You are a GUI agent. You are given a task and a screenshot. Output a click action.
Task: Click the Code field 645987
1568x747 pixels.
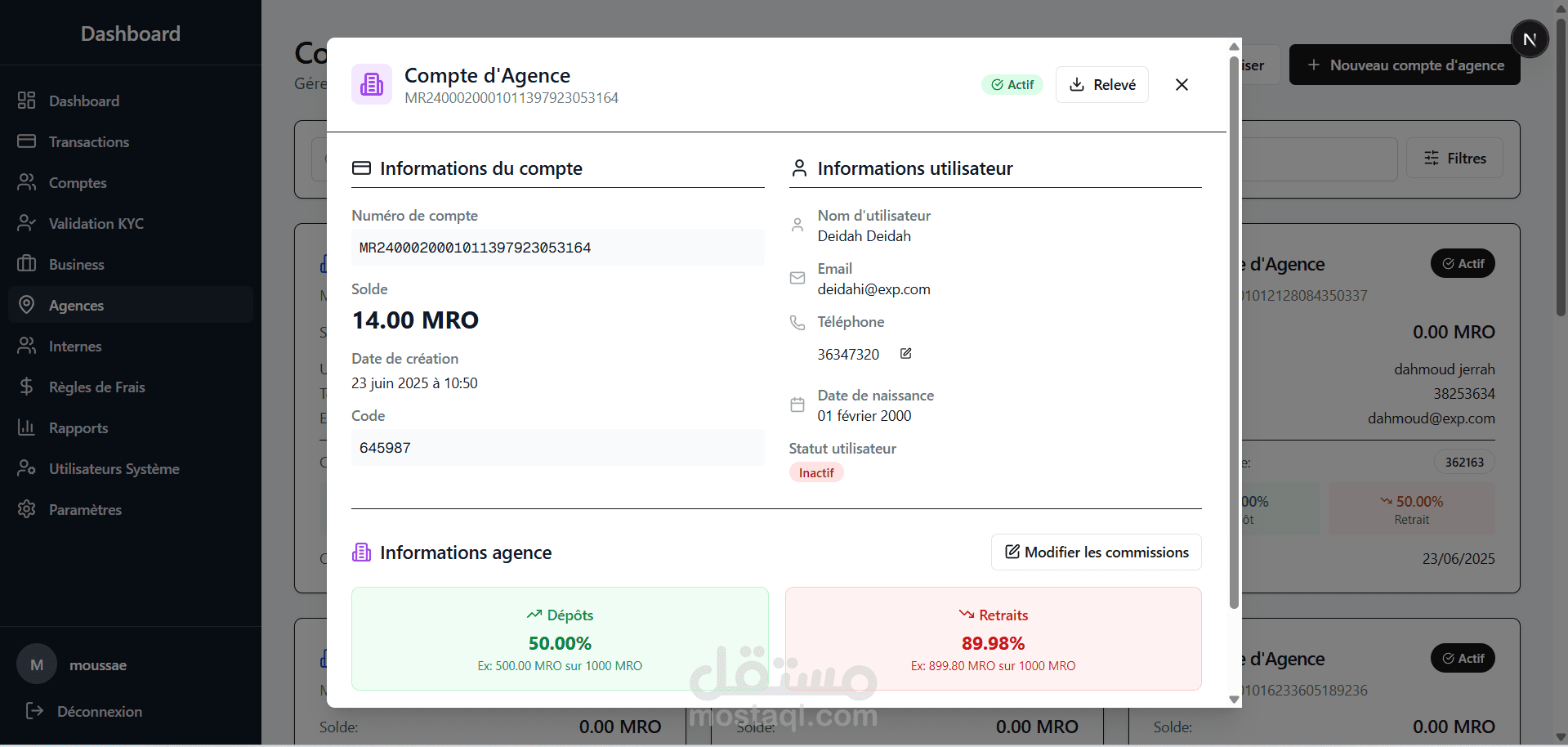pos(558,447)
